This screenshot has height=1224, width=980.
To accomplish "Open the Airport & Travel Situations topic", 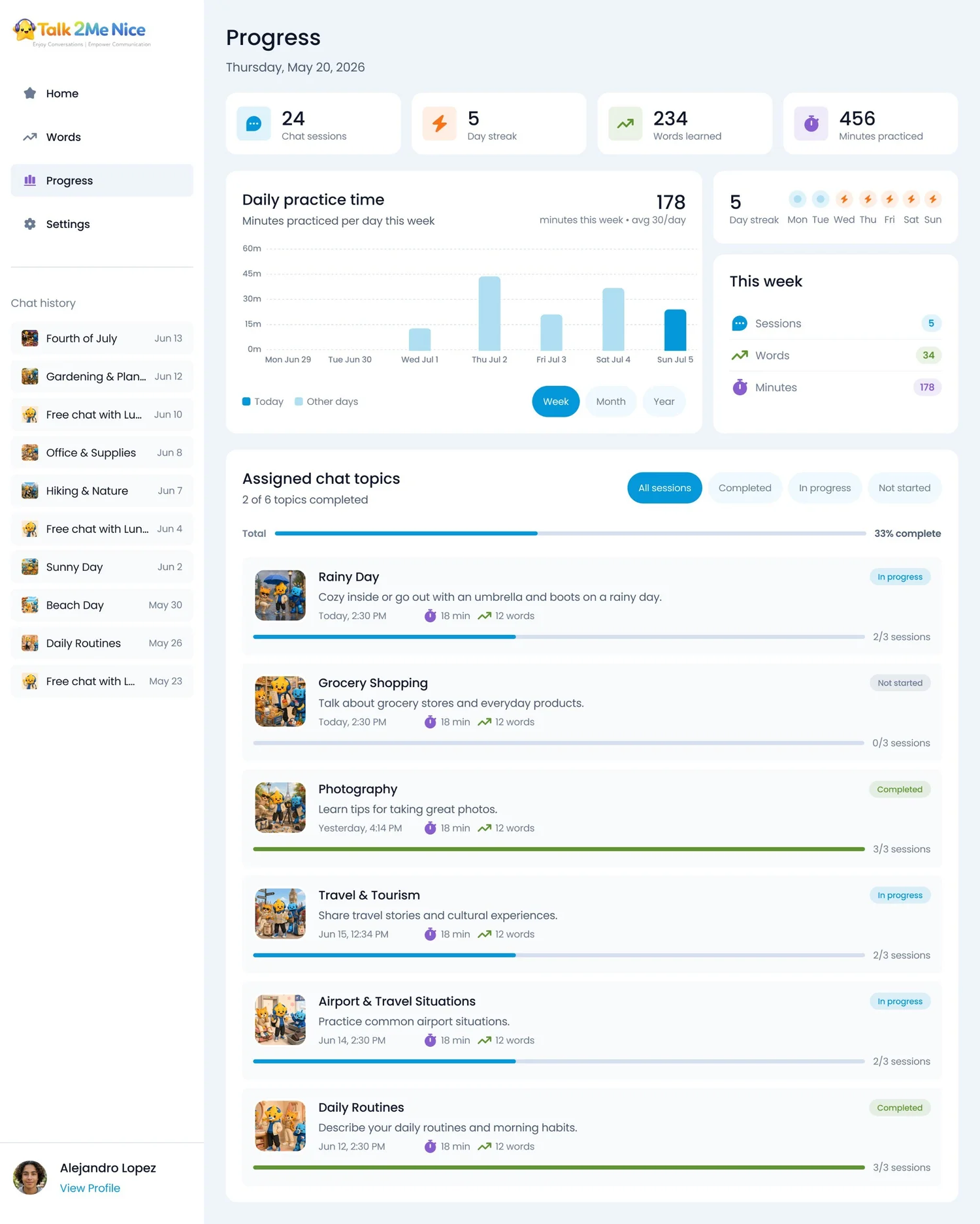I will pos(592,1031).
